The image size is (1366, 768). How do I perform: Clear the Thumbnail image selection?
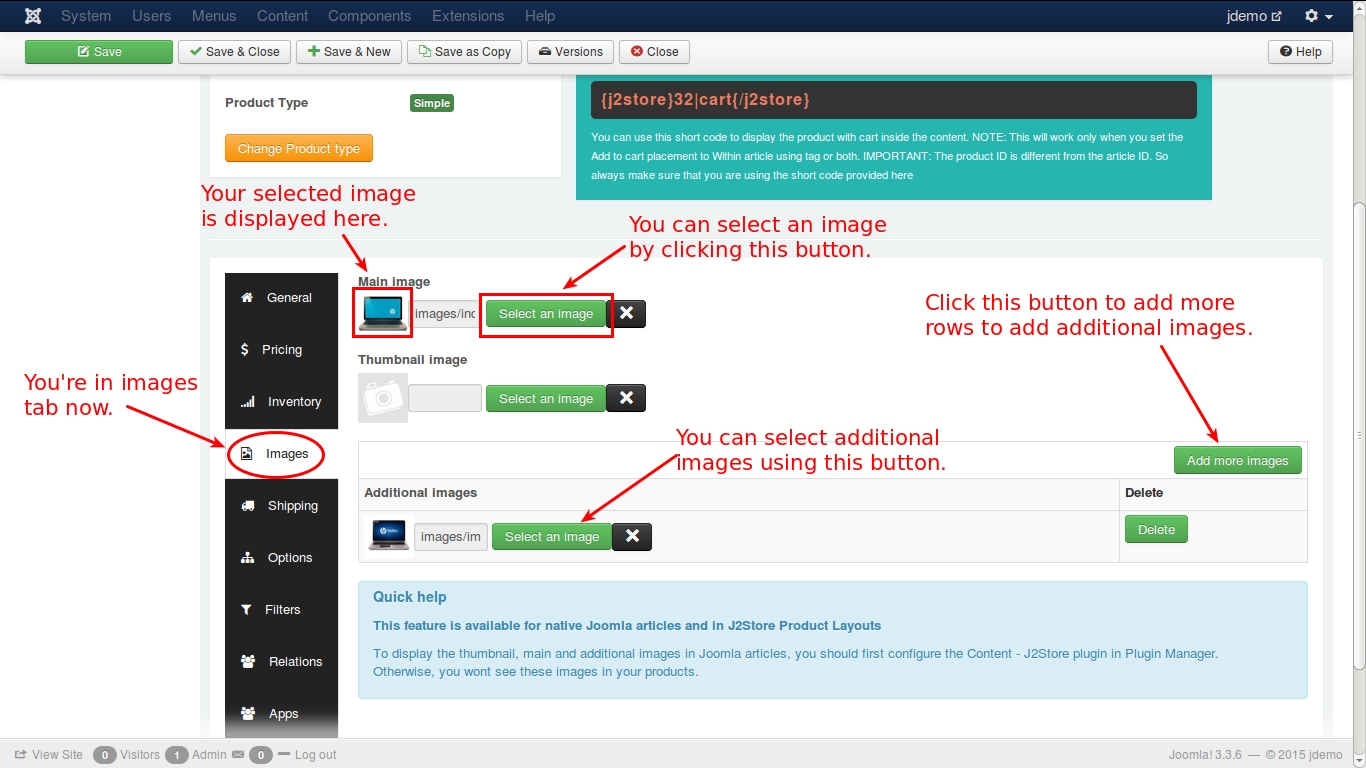[x=626, y=398]
